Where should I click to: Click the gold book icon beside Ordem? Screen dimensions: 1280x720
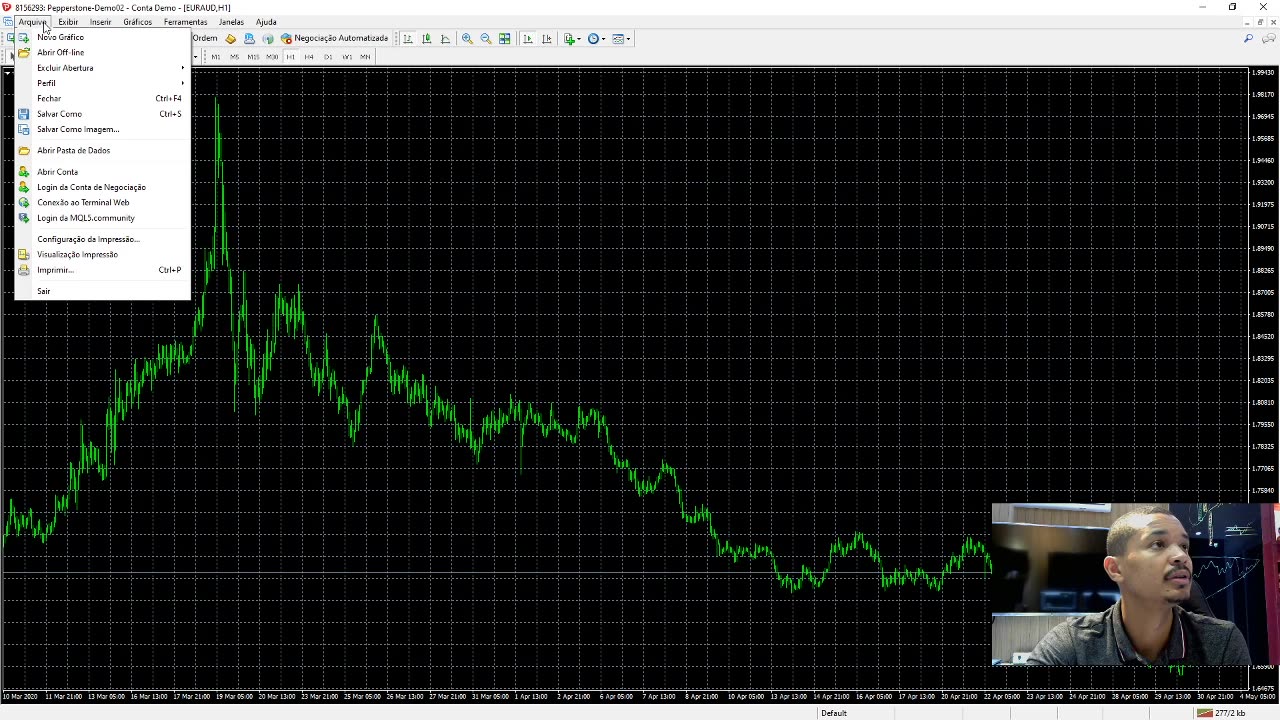231,39
